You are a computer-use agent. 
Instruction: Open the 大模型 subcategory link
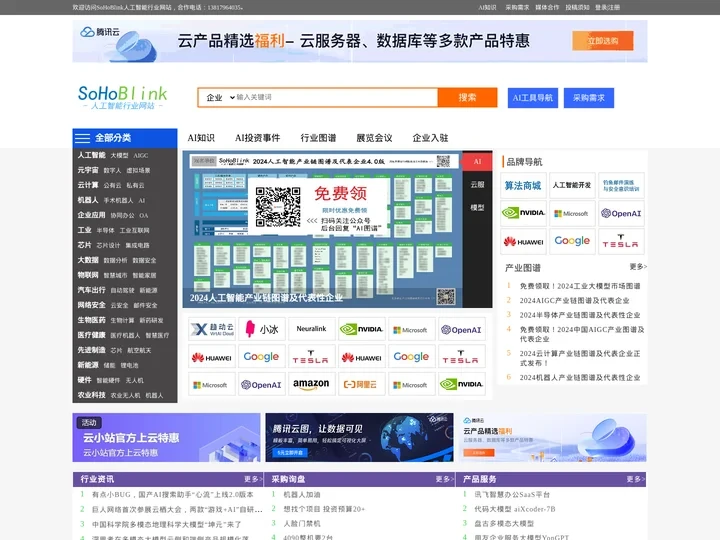[119, 156]
